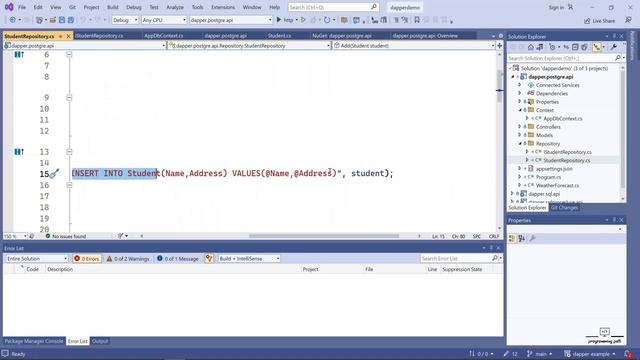Viewport: 640px width, 360px height.
Task: Click the Property Pages wrench in Properties panel
Action: click(532, 239)
